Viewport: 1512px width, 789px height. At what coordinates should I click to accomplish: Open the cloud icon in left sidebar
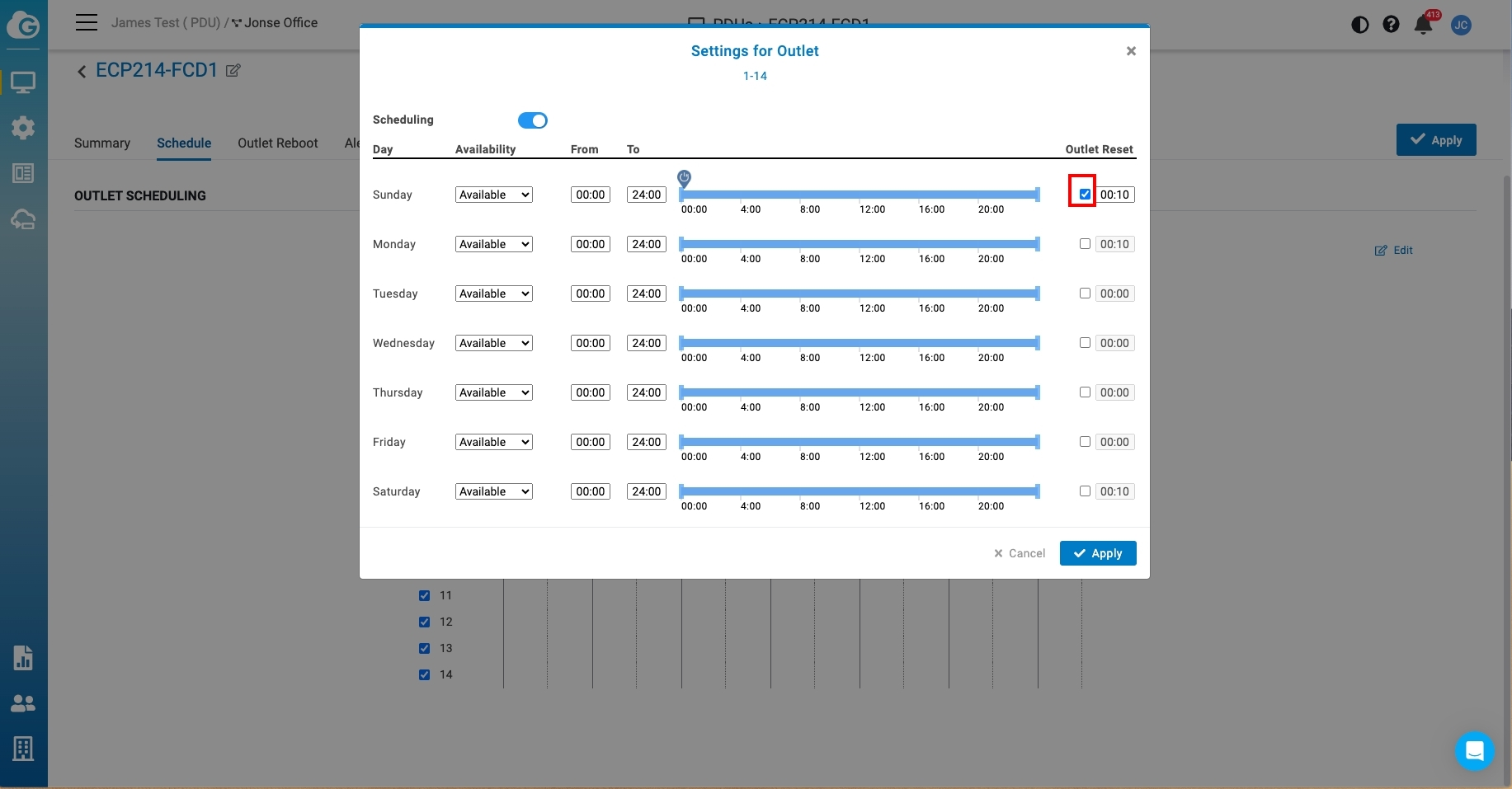pos(23,219)
